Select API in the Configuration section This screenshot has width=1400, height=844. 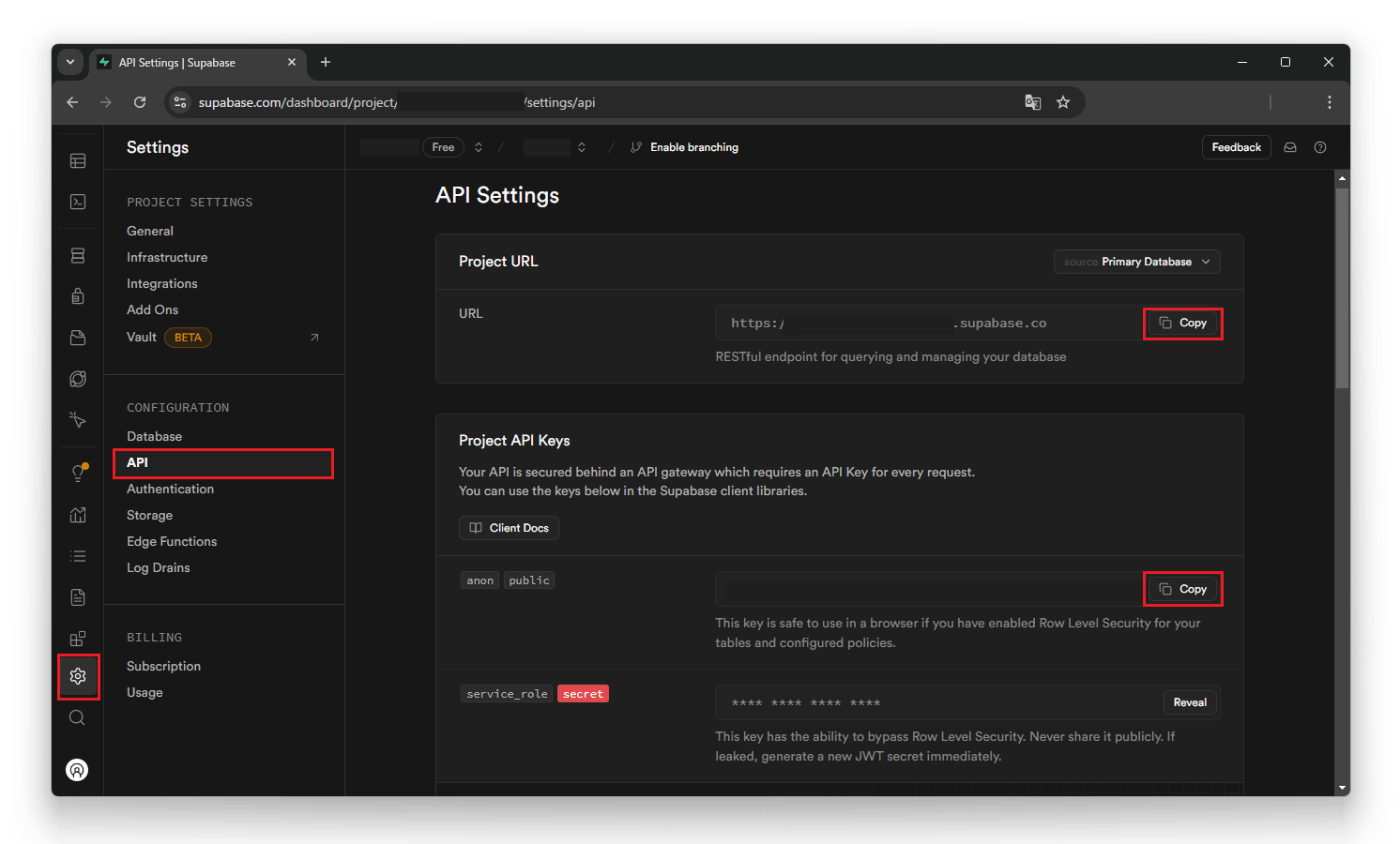(x=223, y=463)
